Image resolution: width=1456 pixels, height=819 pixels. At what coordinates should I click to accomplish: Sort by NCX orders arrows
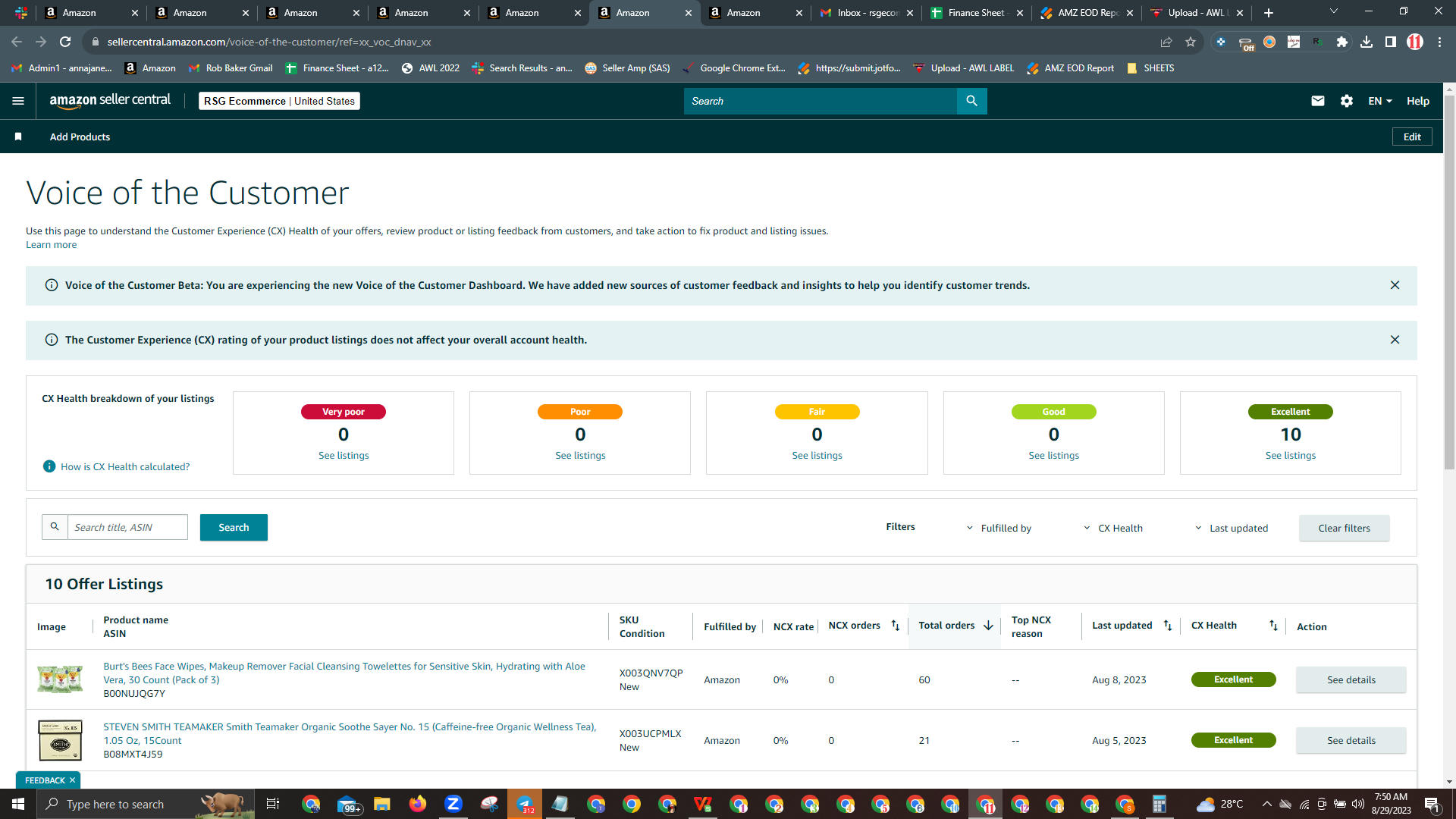(896, 626)
